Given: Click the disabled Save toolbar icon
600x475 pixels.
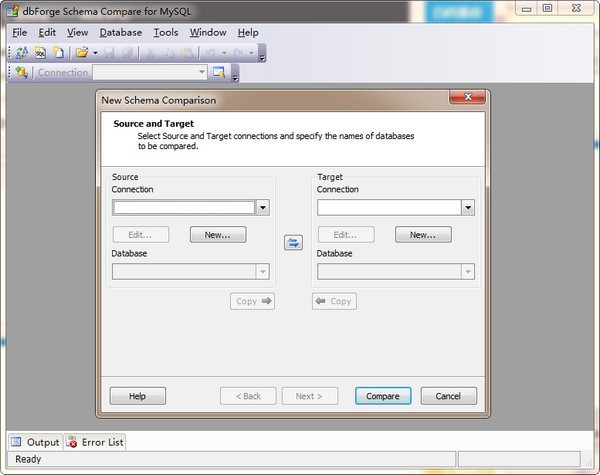Looking at the screenshot, I should [109, 53].
